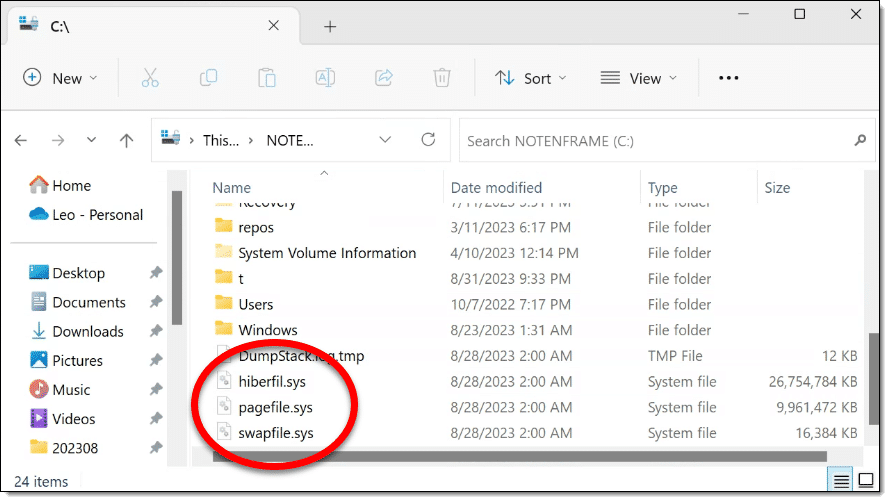Click the Search NOTENFRAME (C:) box
The height and width of the screenshot is (502, 890).
pyautogui.click(x=655, y=141)
